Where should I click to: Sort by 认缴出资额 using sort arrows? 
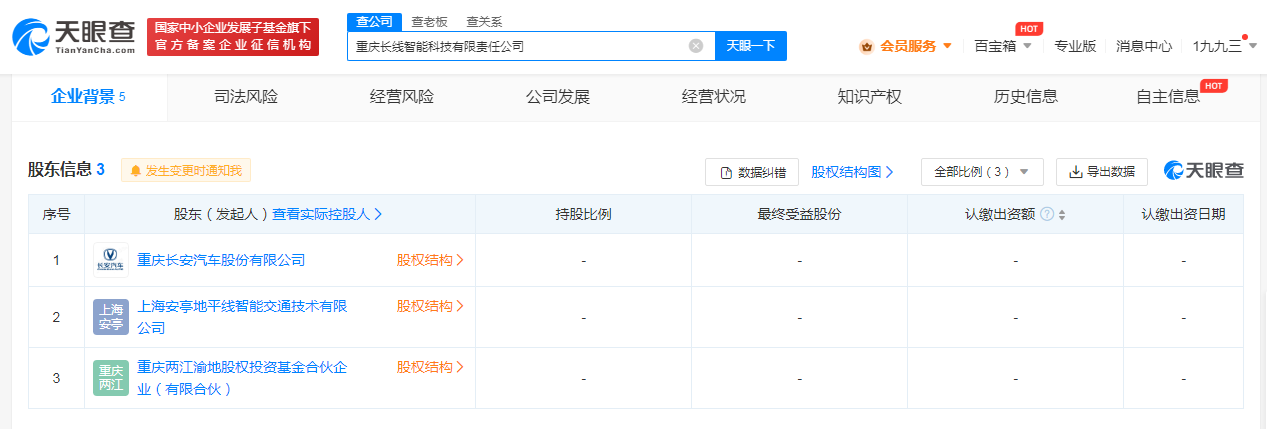tap(1062, 214)
